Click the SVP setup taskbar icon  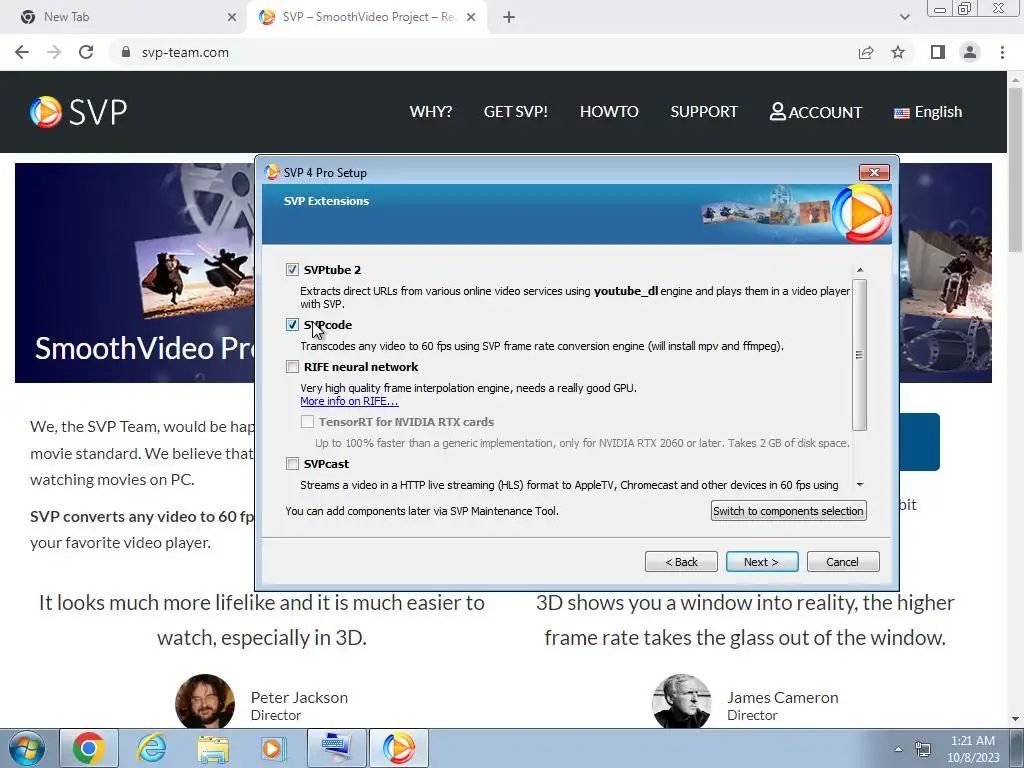coord(399,748)
